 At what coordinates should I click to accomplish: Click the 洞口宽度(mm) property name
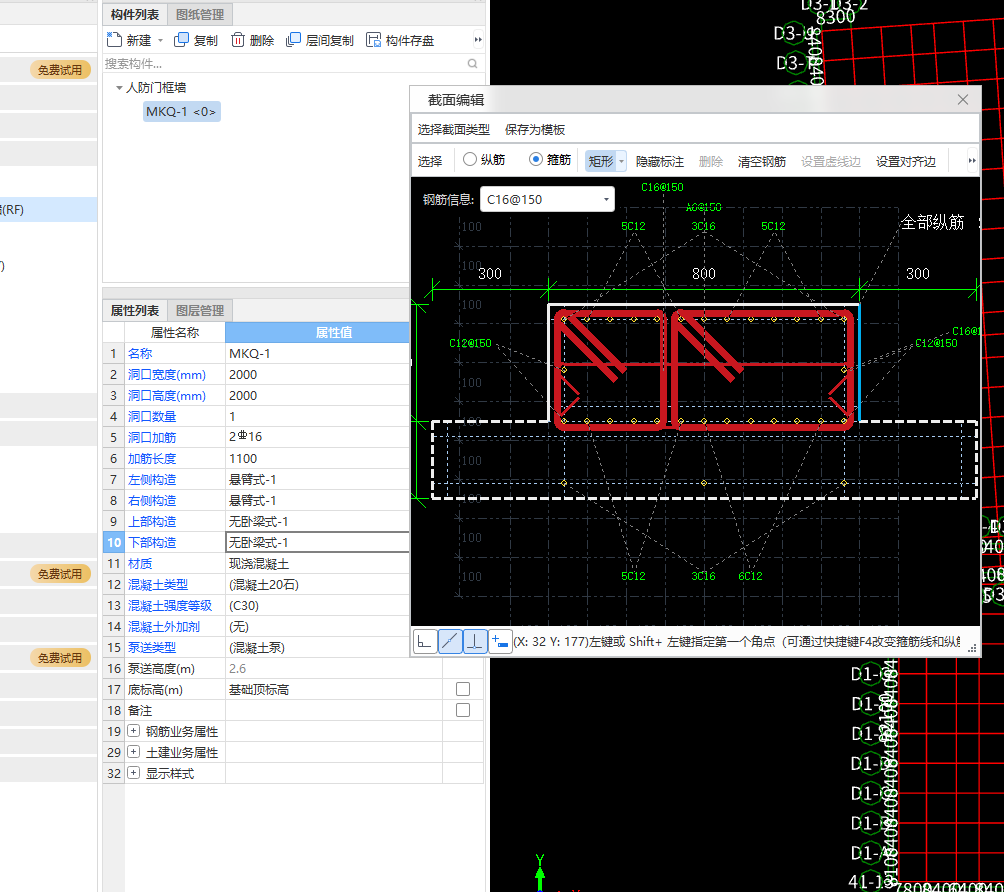(166, 375)
